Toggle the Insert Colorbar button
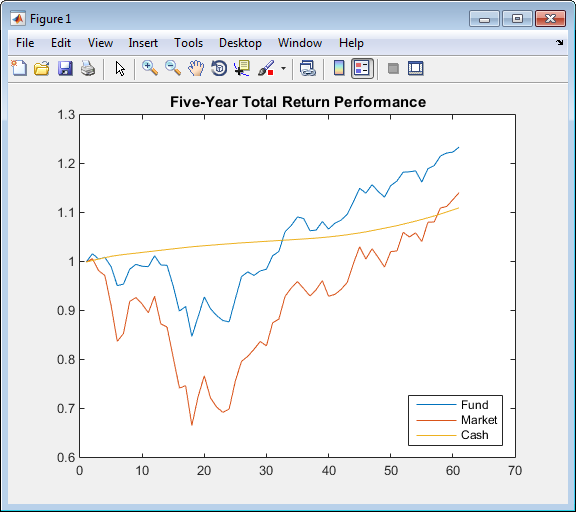 point(339,68)
